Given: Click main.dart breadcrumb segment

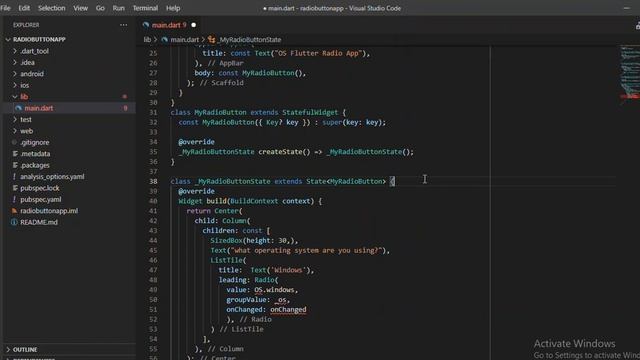Looking at the screenshot, I should (184, 40).
